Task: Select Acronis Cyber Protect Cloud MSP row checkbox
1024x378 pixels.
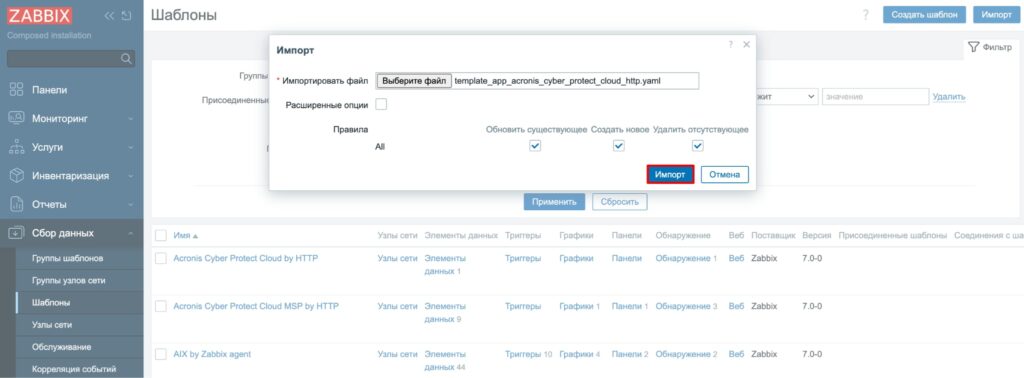Action: (x=161, y=306)
